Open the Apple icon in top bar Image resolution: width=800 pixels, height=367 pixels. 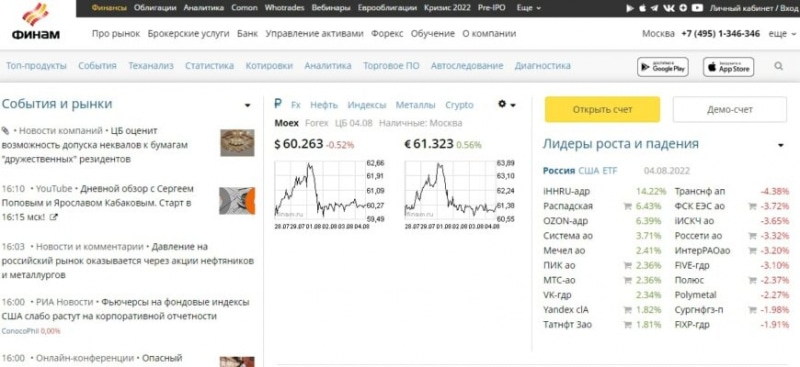pos(642,8)
